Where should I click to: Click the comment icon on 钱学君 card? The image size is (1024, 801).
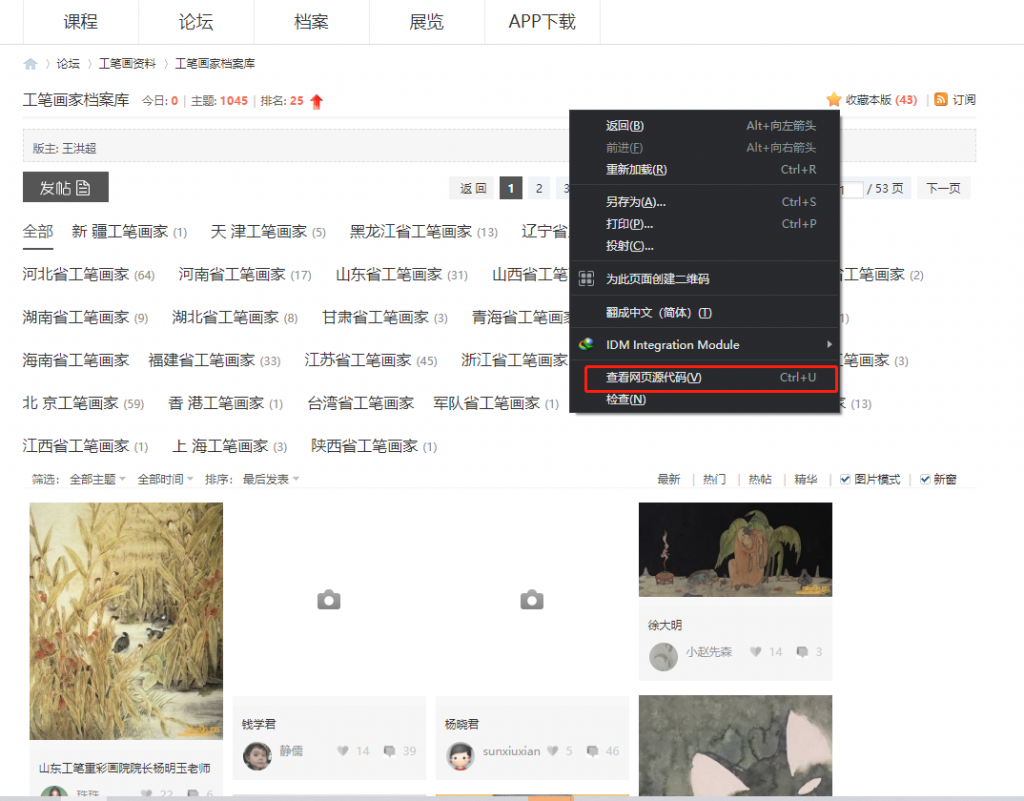tap(389, 751)
